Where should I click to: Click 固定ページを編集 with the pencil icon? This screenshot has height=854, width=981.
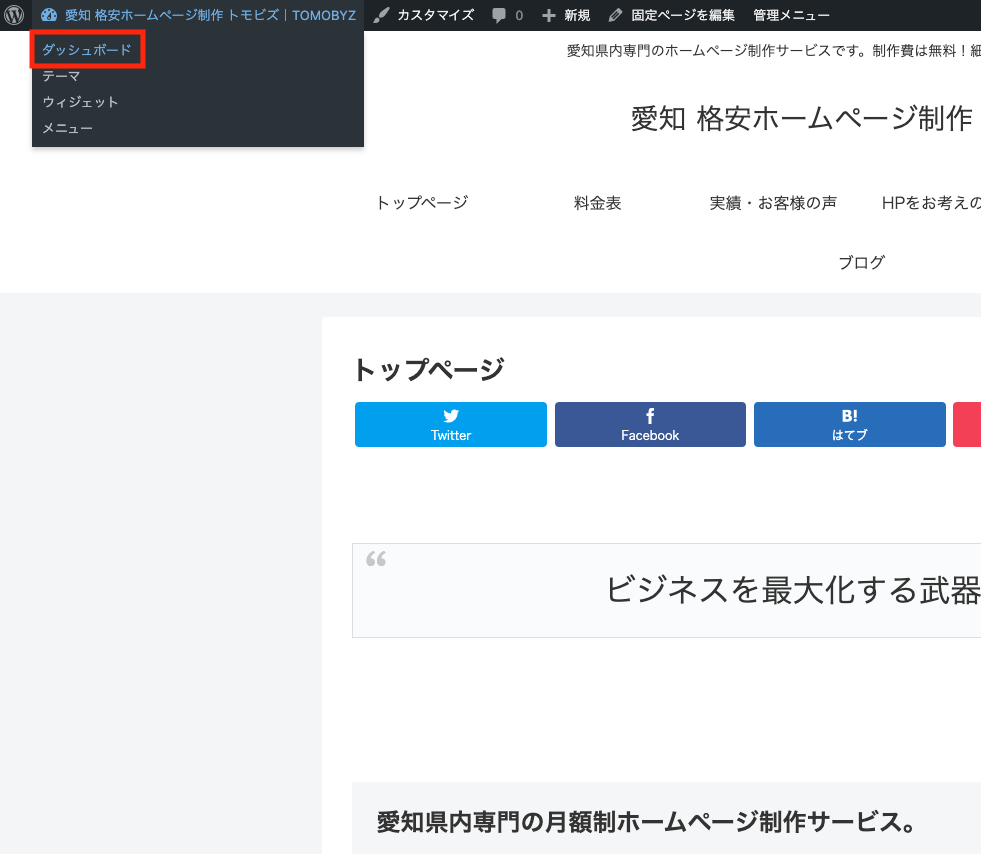[x=671, y=15]
